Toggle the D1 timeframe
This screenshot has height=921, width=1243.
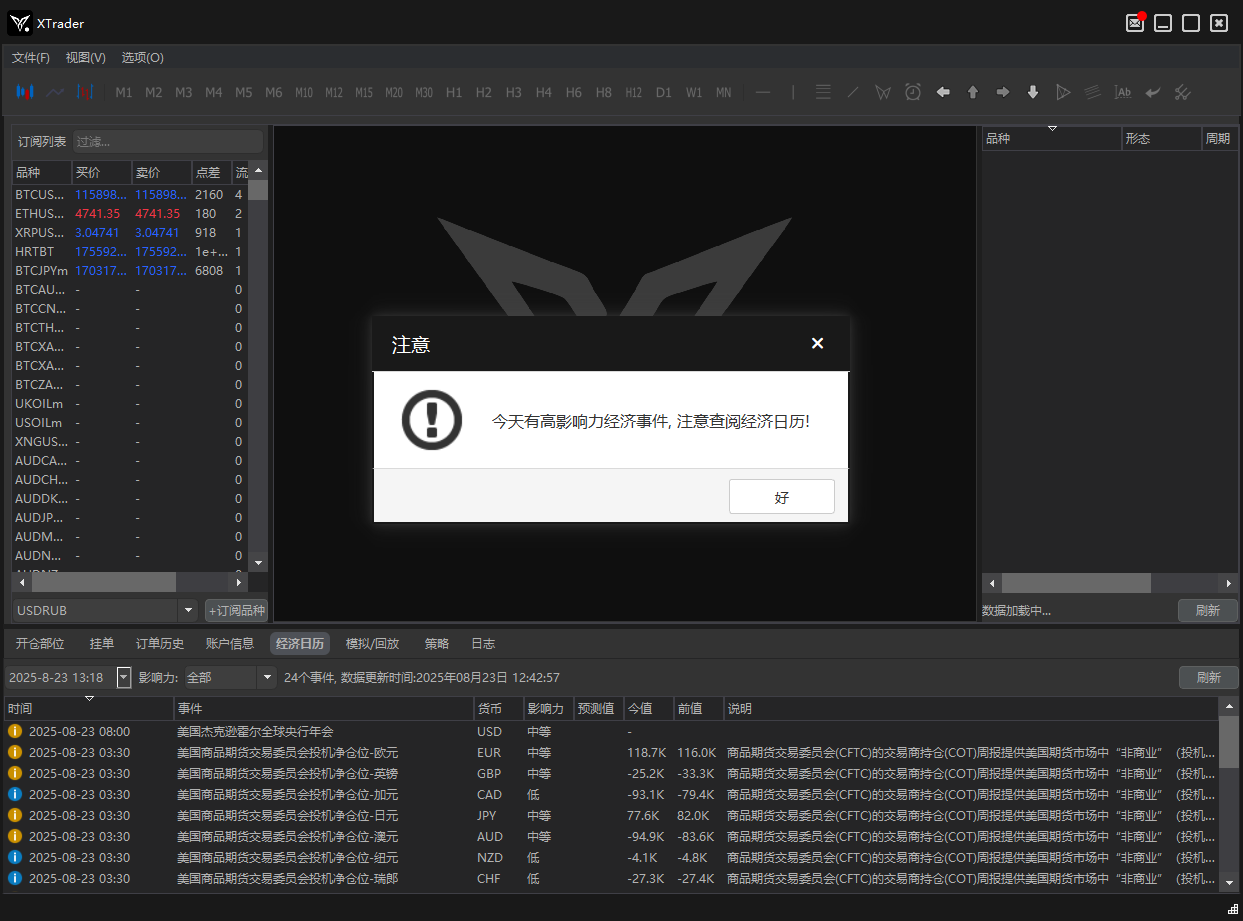coord(664,92)
